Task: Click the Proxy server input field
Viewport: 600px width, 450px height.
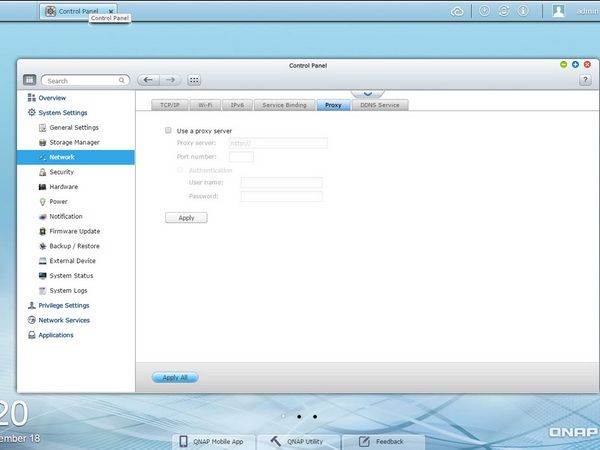Action: click(278, 143)
